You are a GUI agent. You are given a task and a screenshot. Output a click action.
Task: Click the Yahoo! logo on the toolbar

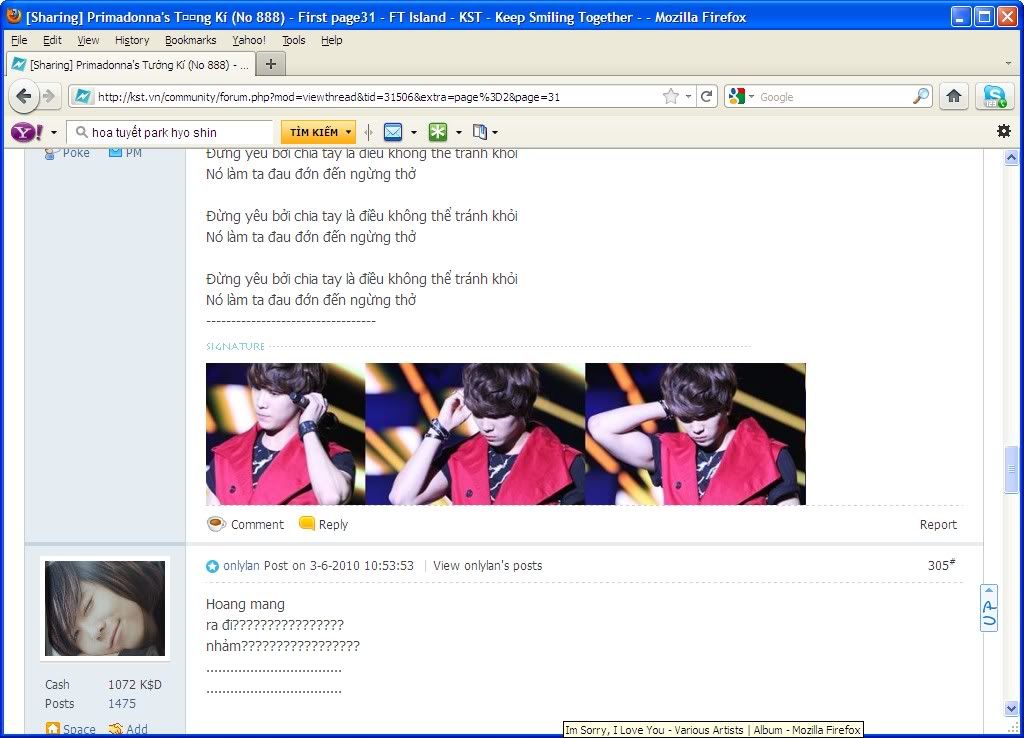point(27,133)
